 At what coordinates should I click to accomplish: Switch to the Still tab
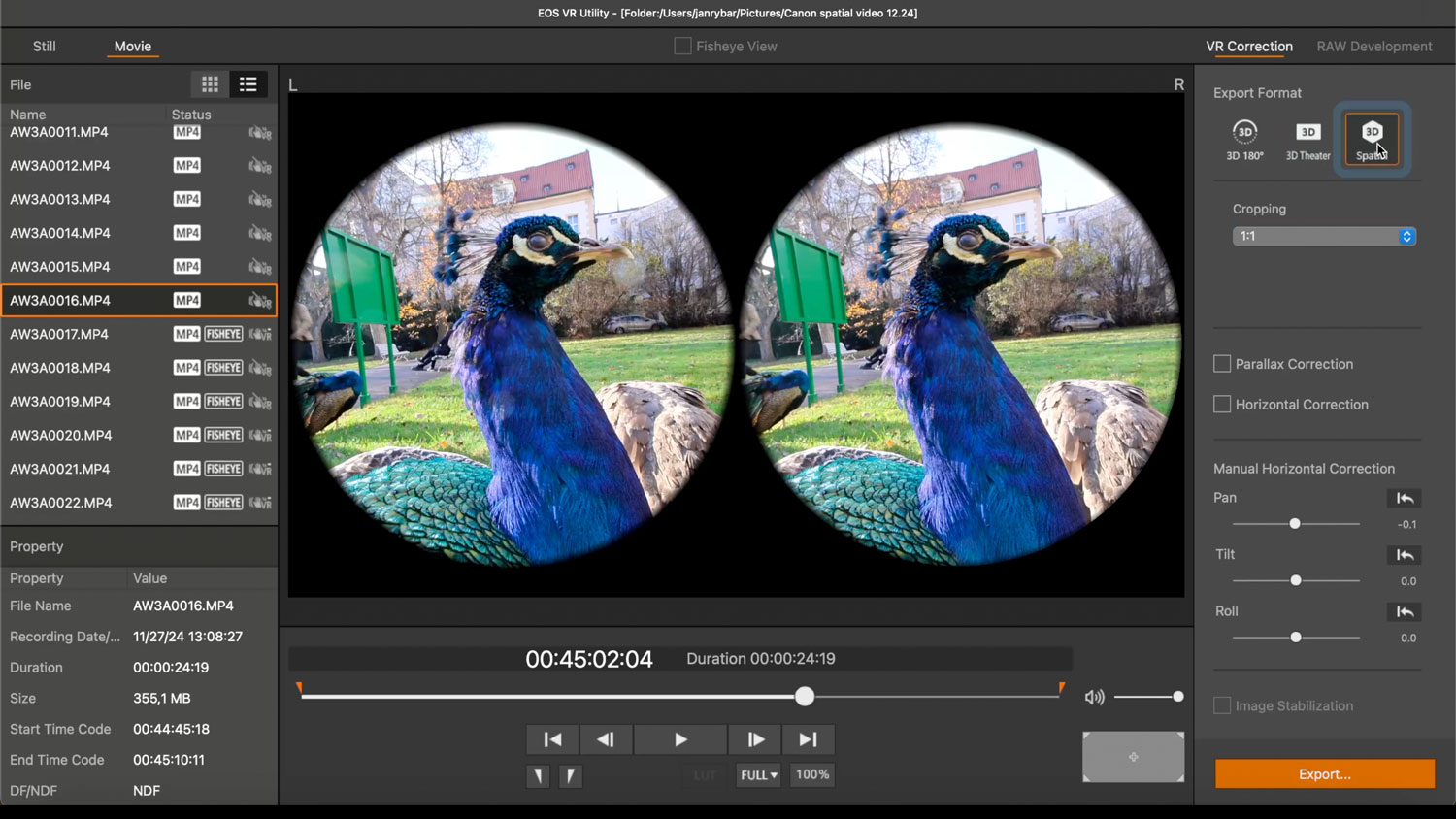[x=44, y=46]
